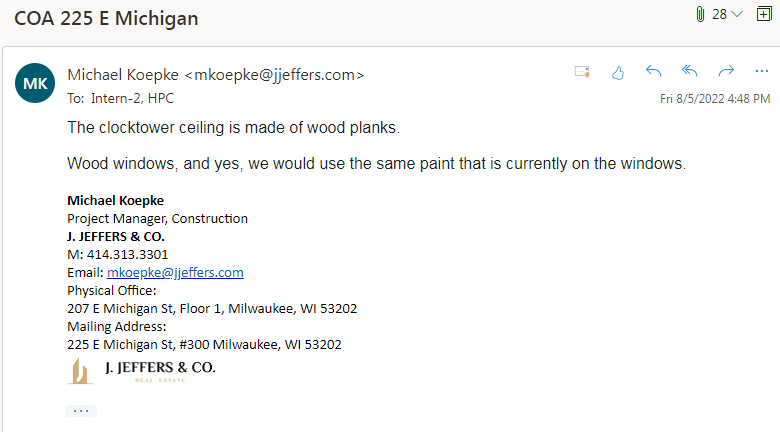780x432 pixels.
Task: Expand the 28 attachments dropdown chevron
Action: point(738,14)
